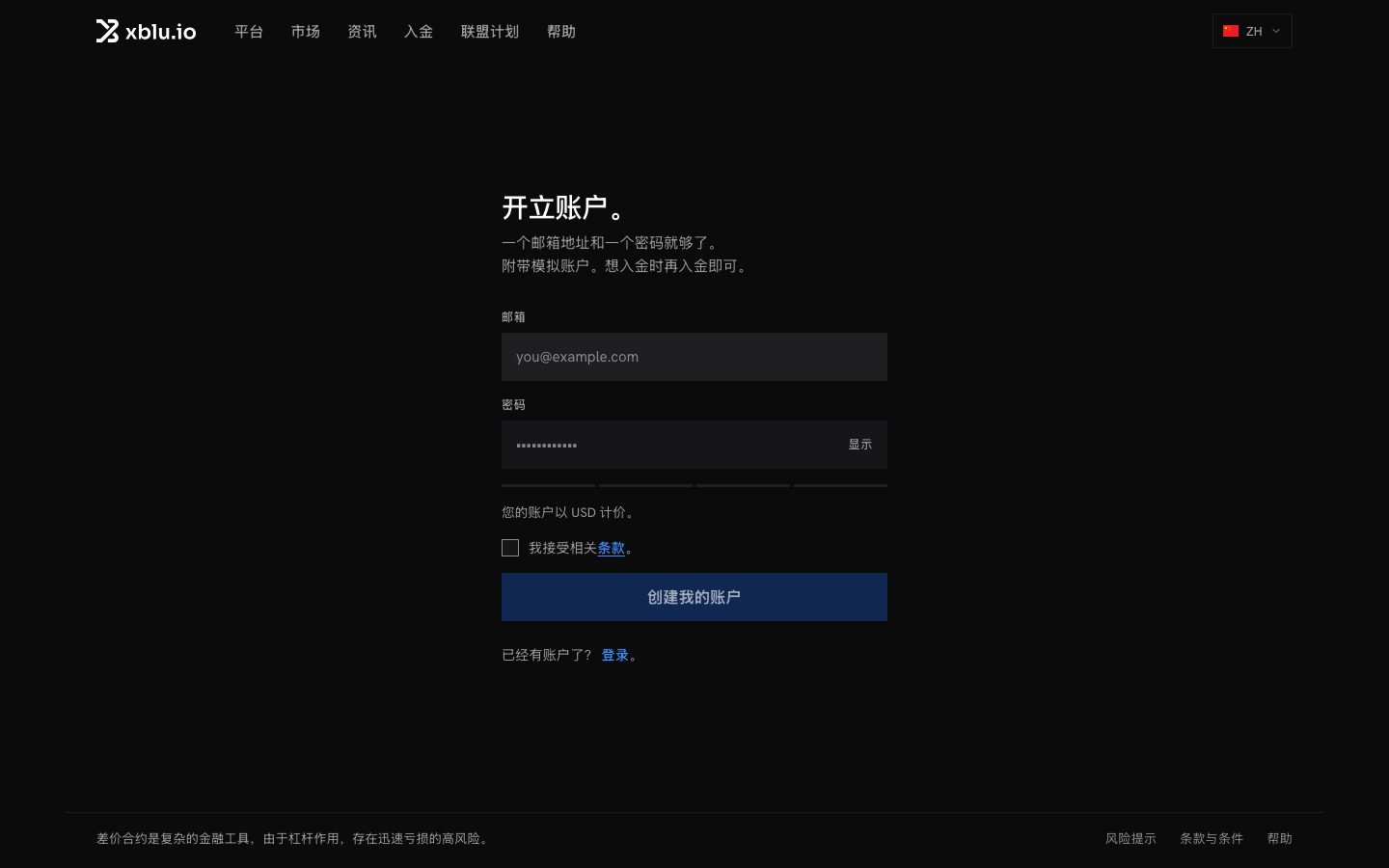Click the 创建我的账户 button
Image resolution: width=1389 pixels, height=868 pixels.
point(694,597)
